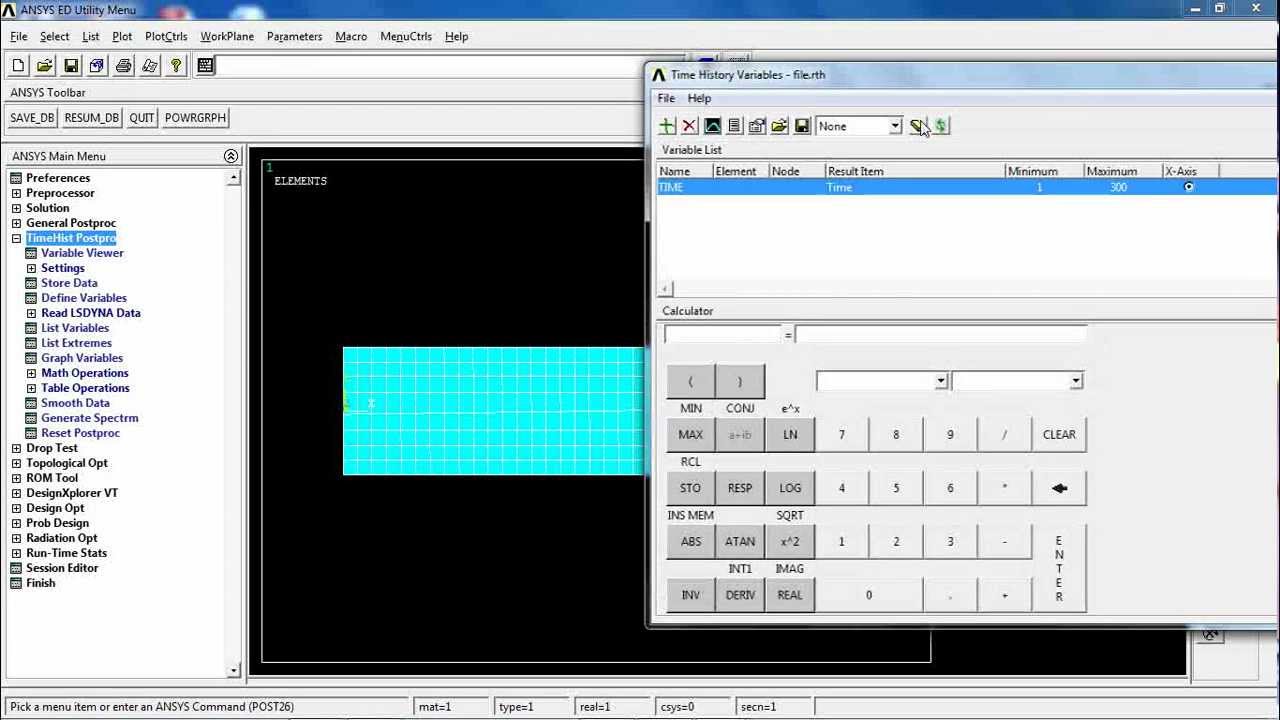Click the DERIV calculator key
Screen dimensions: 1280x720
740,595
